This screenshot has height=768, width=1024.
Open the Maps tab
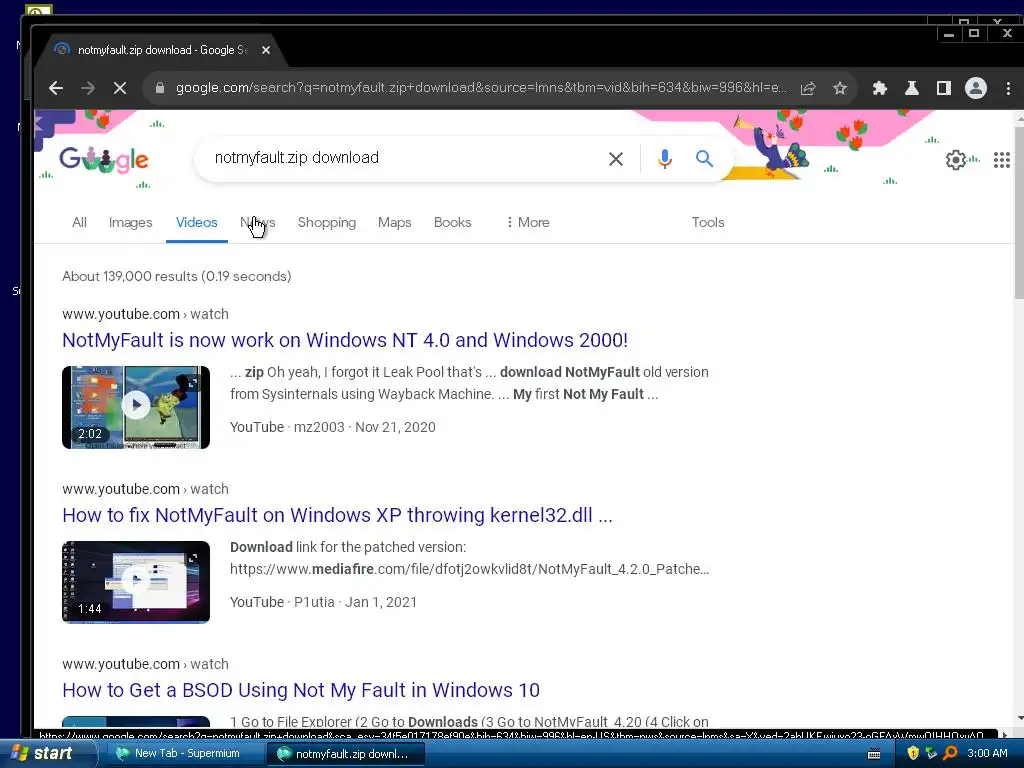tap(394, 223)
